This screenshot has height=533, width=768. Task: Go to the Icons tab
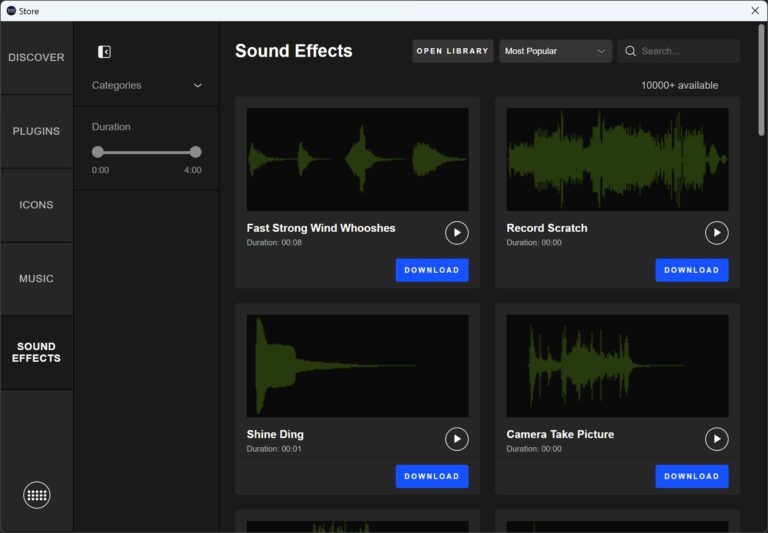point(36,205)
